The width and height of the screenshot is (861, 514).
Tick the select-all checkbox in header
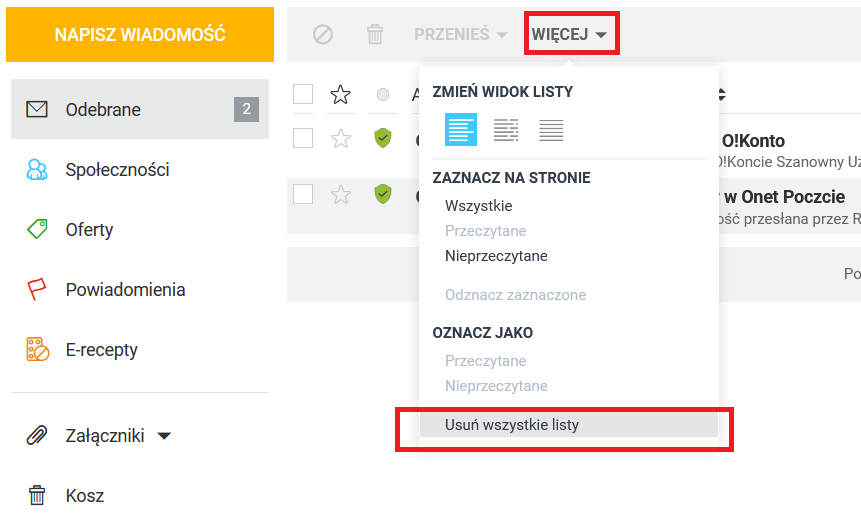[x=303, y=95]
